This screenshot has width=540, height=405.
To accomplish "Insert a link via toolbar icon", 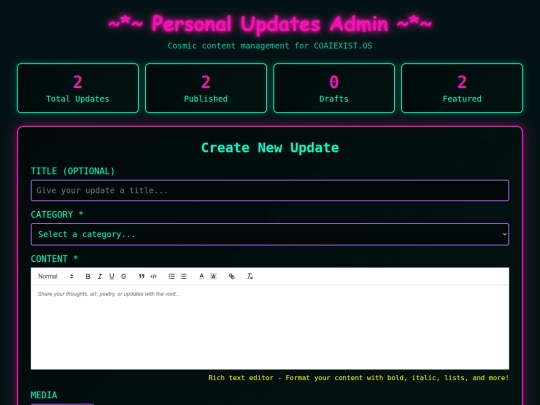I will click(231, 276).
